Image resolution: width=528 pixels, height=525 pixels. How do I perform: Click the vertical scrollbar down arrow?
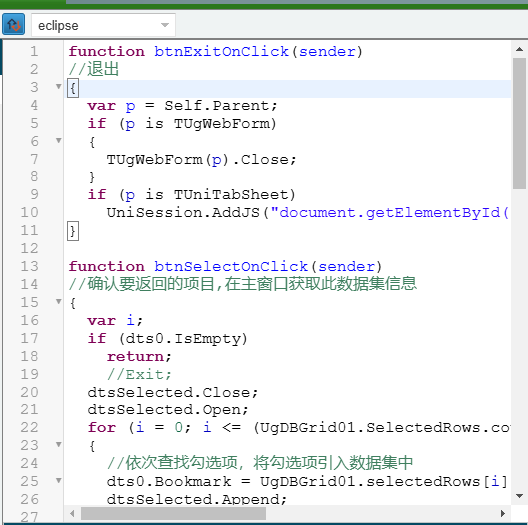[x=519, y=496]
